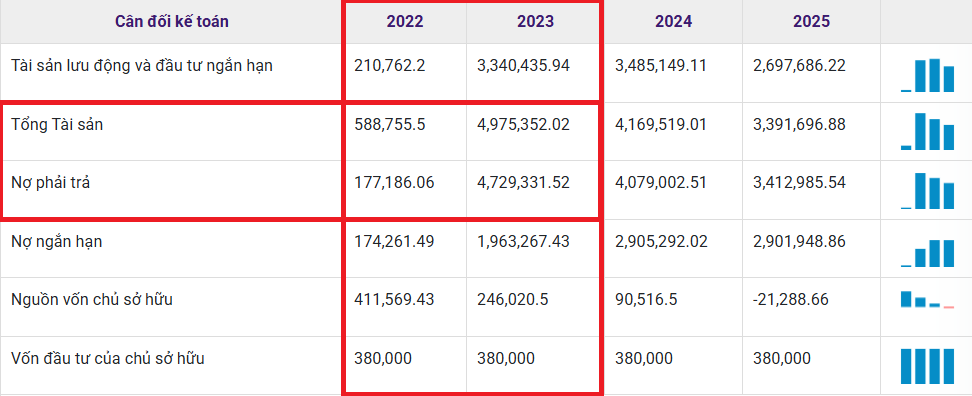Open the Vốn đầu tư của chủ sở hữu sparkline
972x396 pixels.
(x=927, y=366)
